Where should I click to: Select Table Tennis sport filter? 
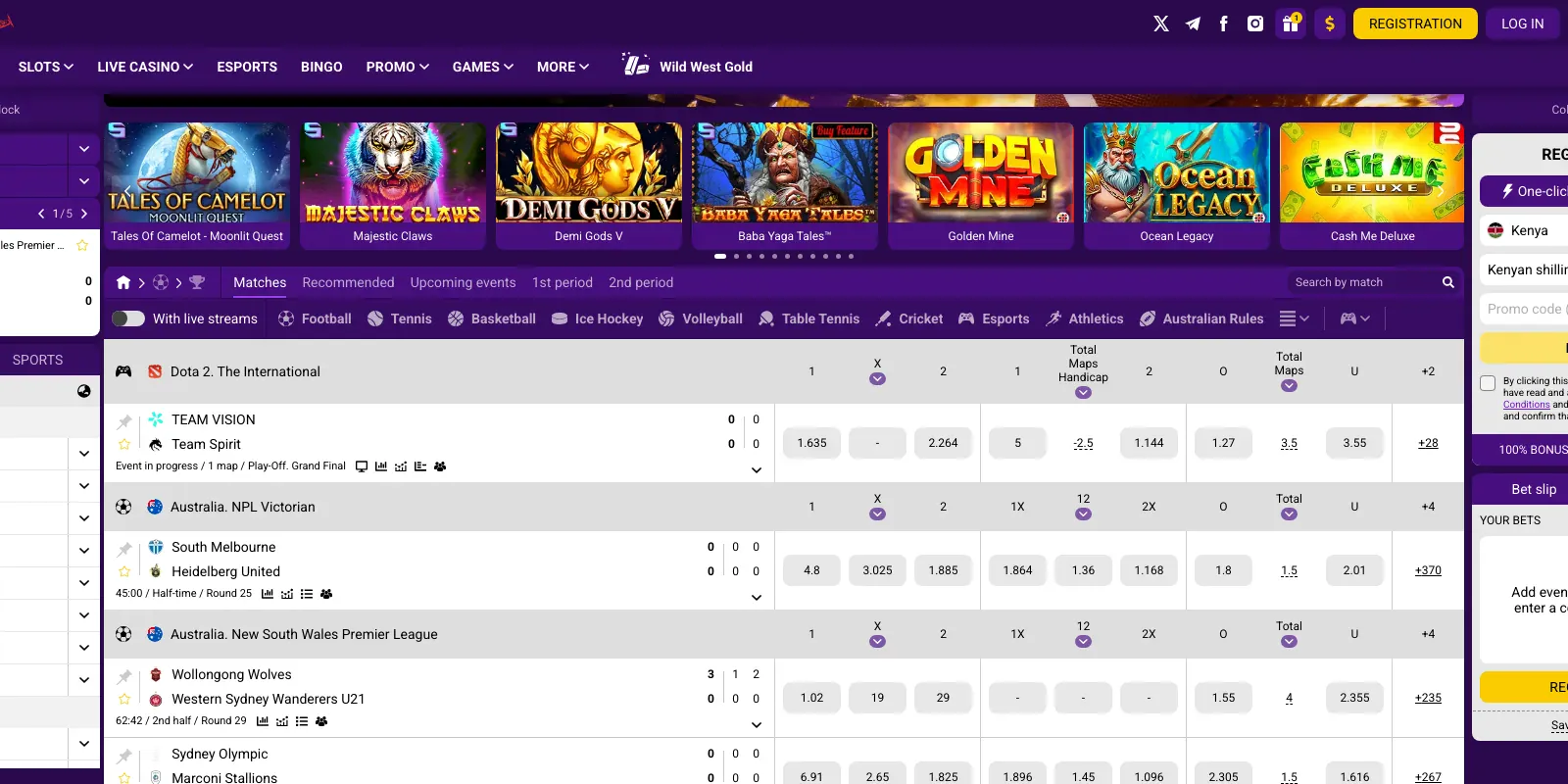(809, 318)
